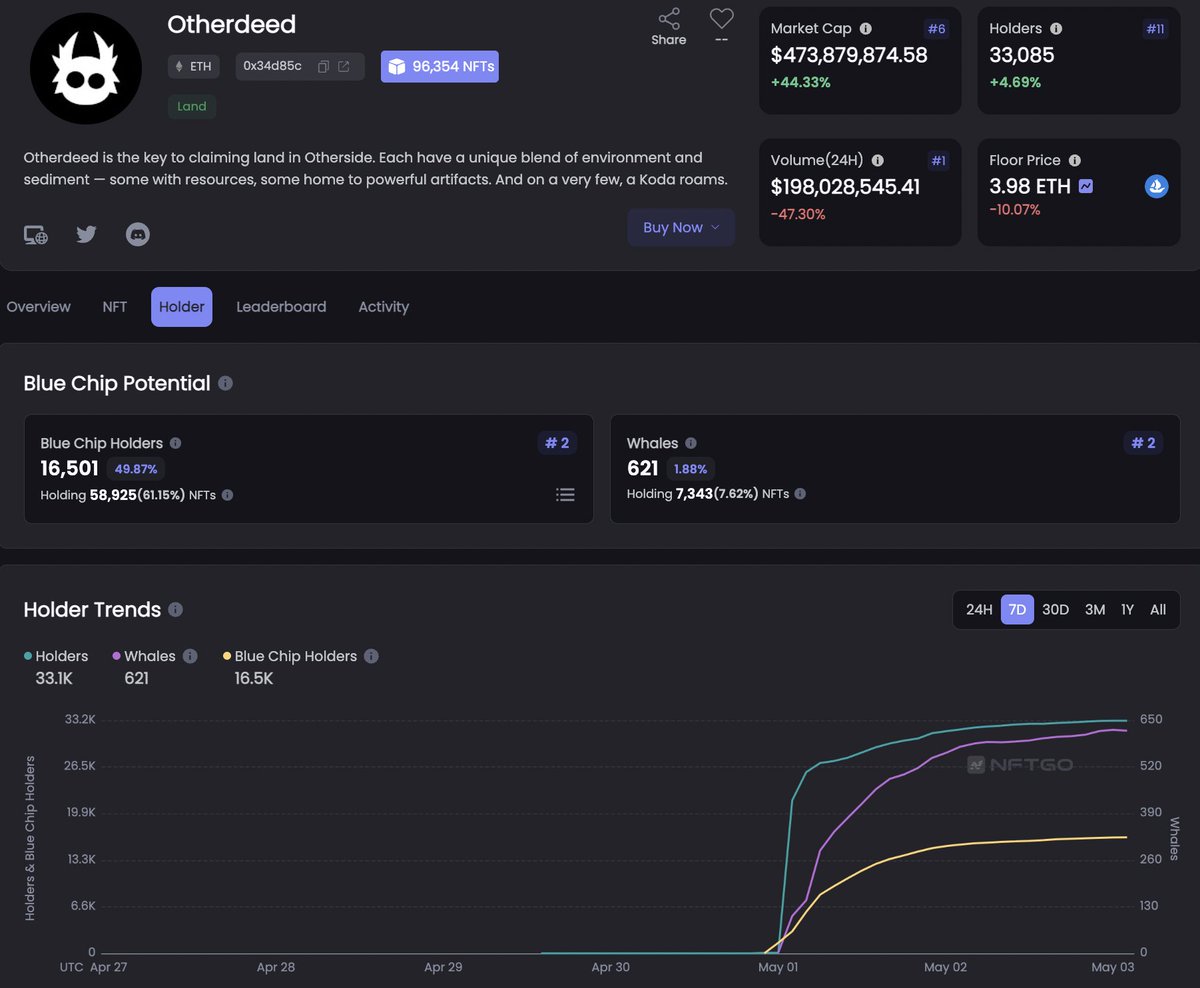Screen dimensions: 1200x988
Task: Select the 24H time range
Action: [979, 609]
